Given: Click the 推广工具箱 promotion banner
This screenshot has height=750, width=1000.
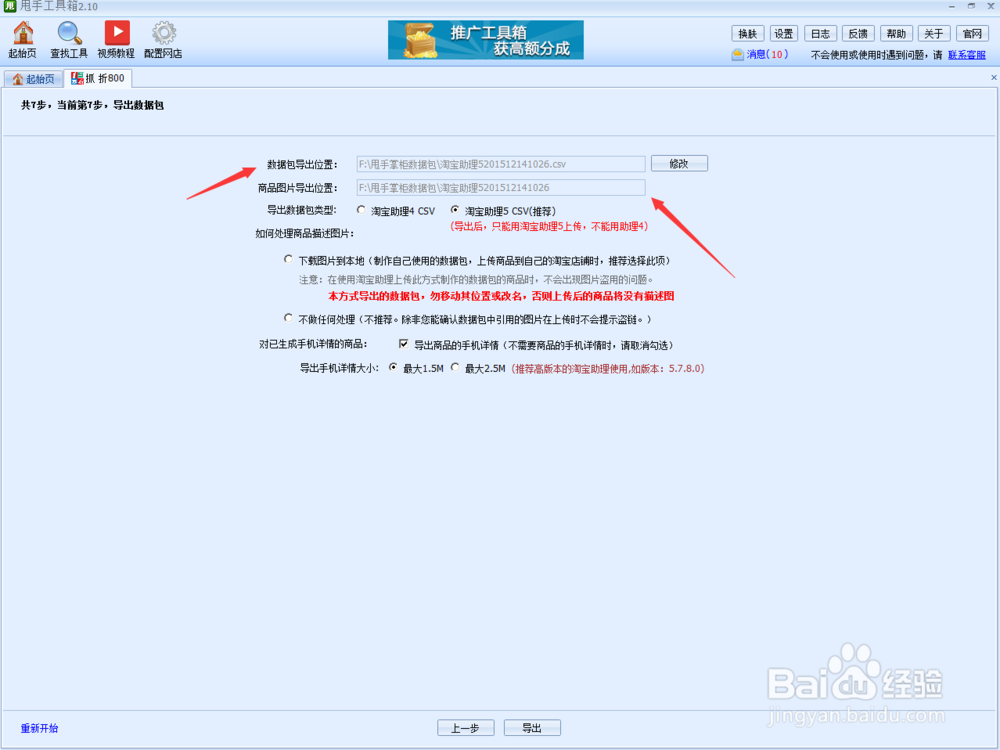Looking at the screenshot, I should pyautogui.click(x=485, y=40).
